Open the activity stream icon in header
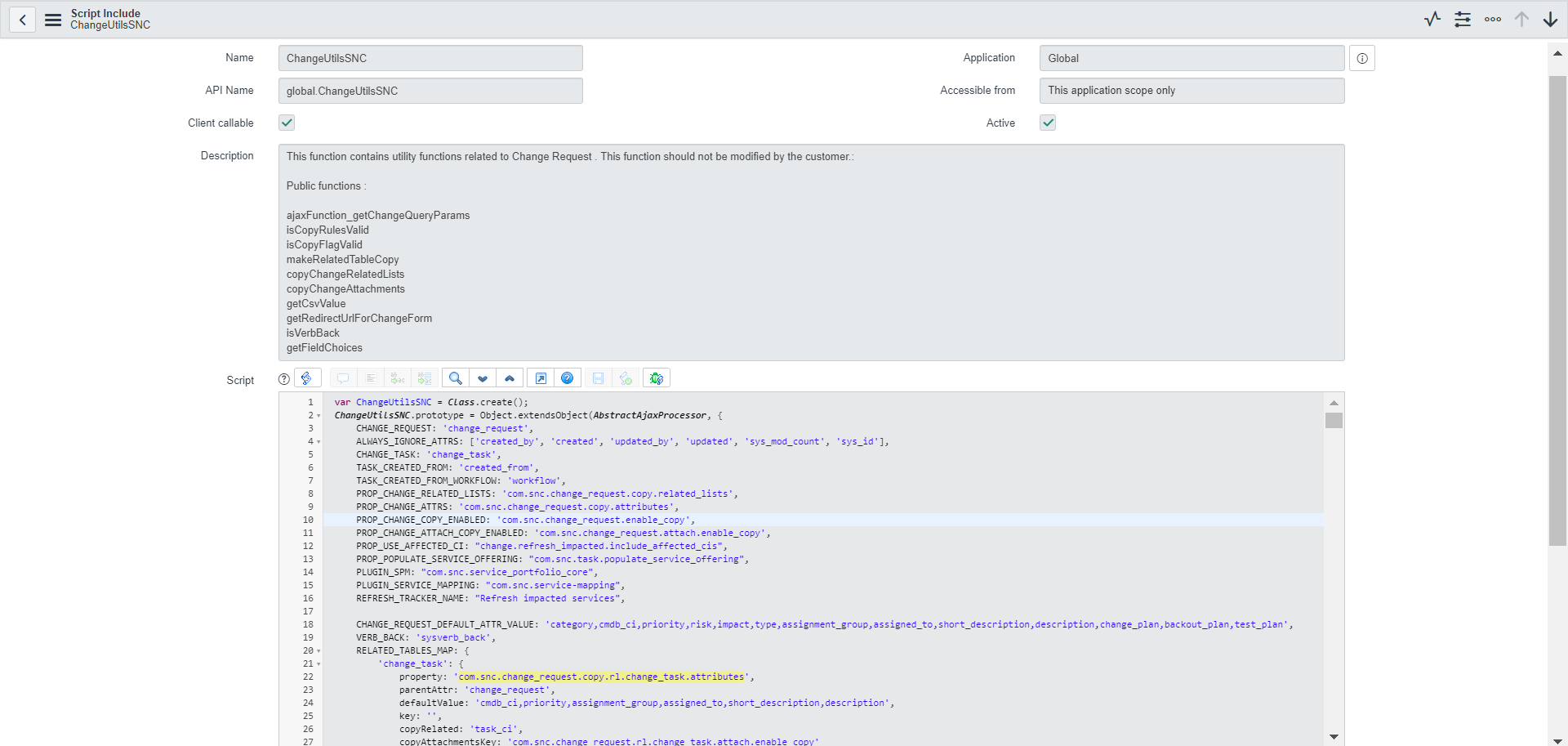 1432,19
